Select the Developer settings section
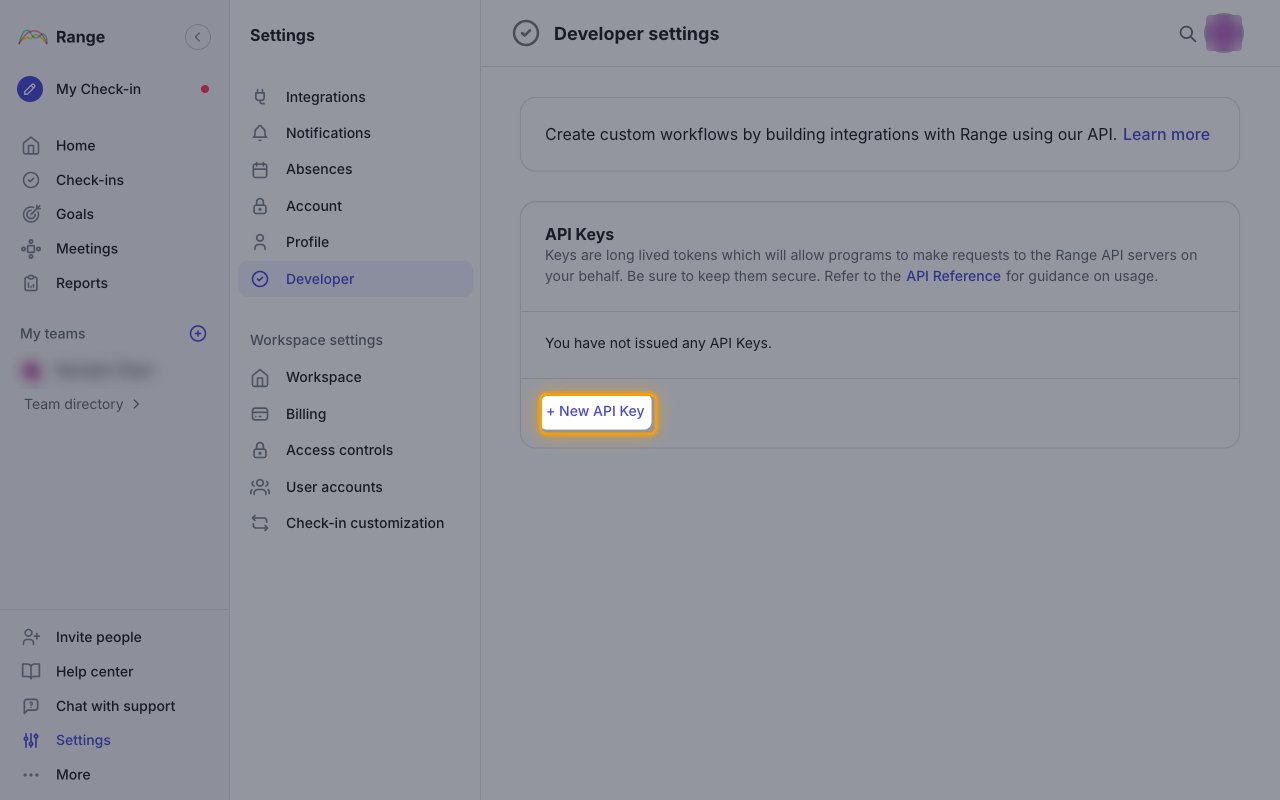The width and height of the screenshot is (1280, 800). 355,279
